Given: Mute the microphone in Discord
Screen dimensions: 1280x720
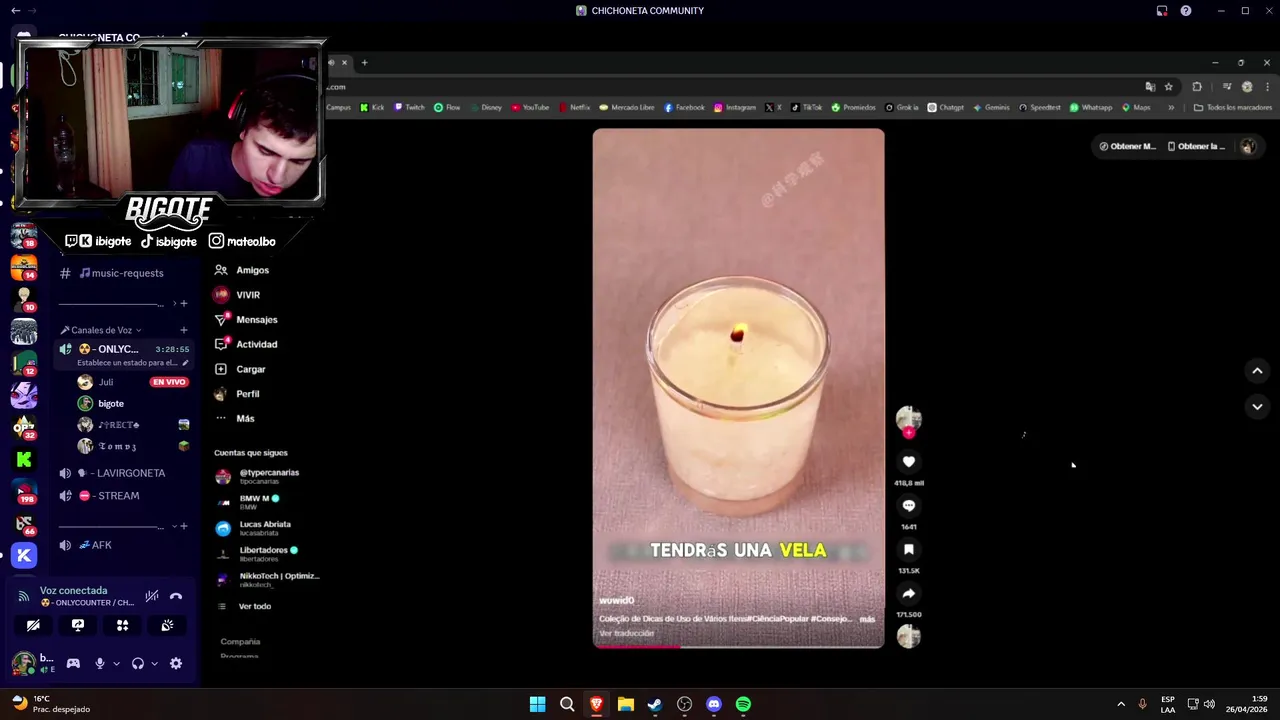Looking at the screenshot, I should pos(99,663).
